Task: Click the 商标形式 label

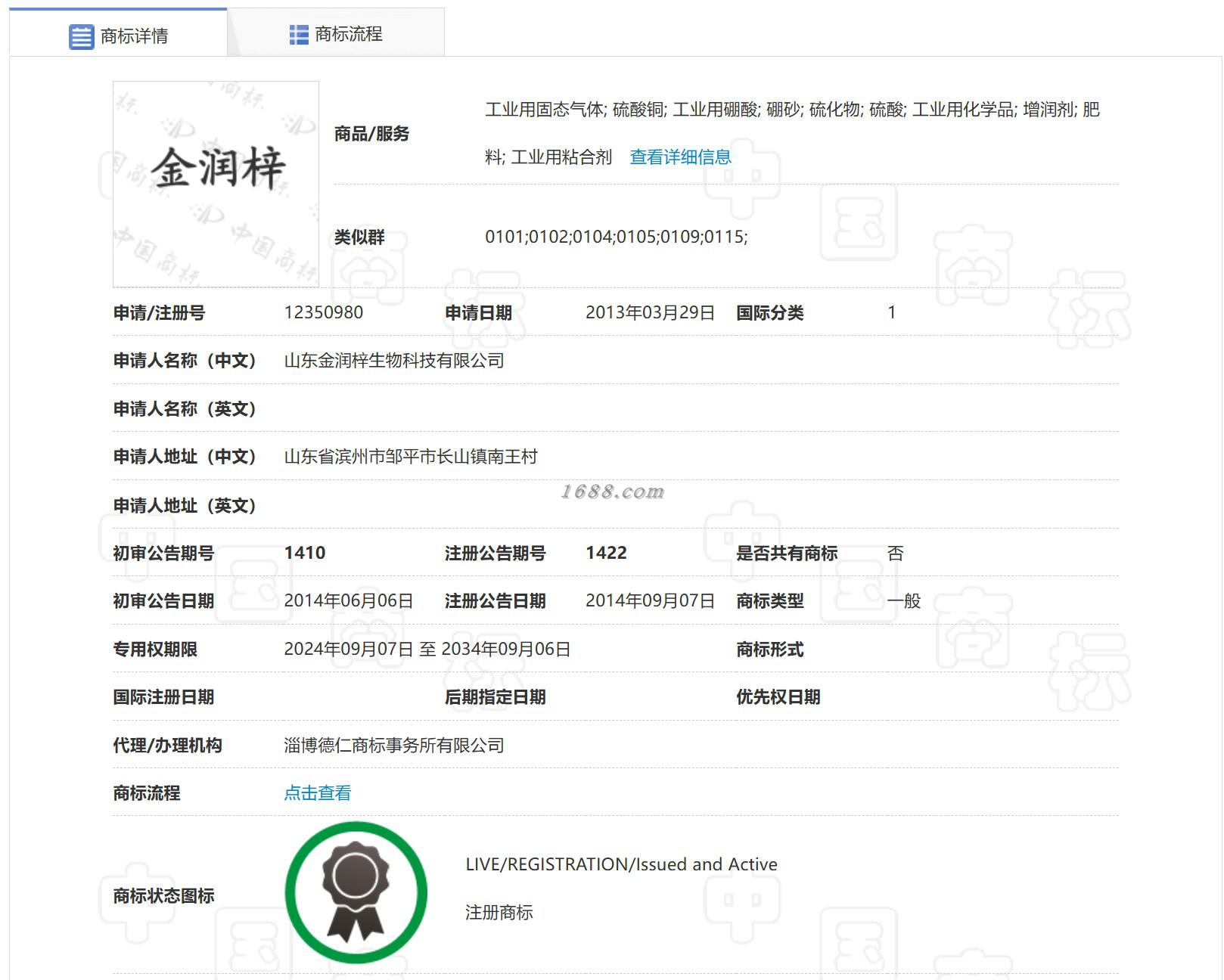Action: (x=770, y=650)
